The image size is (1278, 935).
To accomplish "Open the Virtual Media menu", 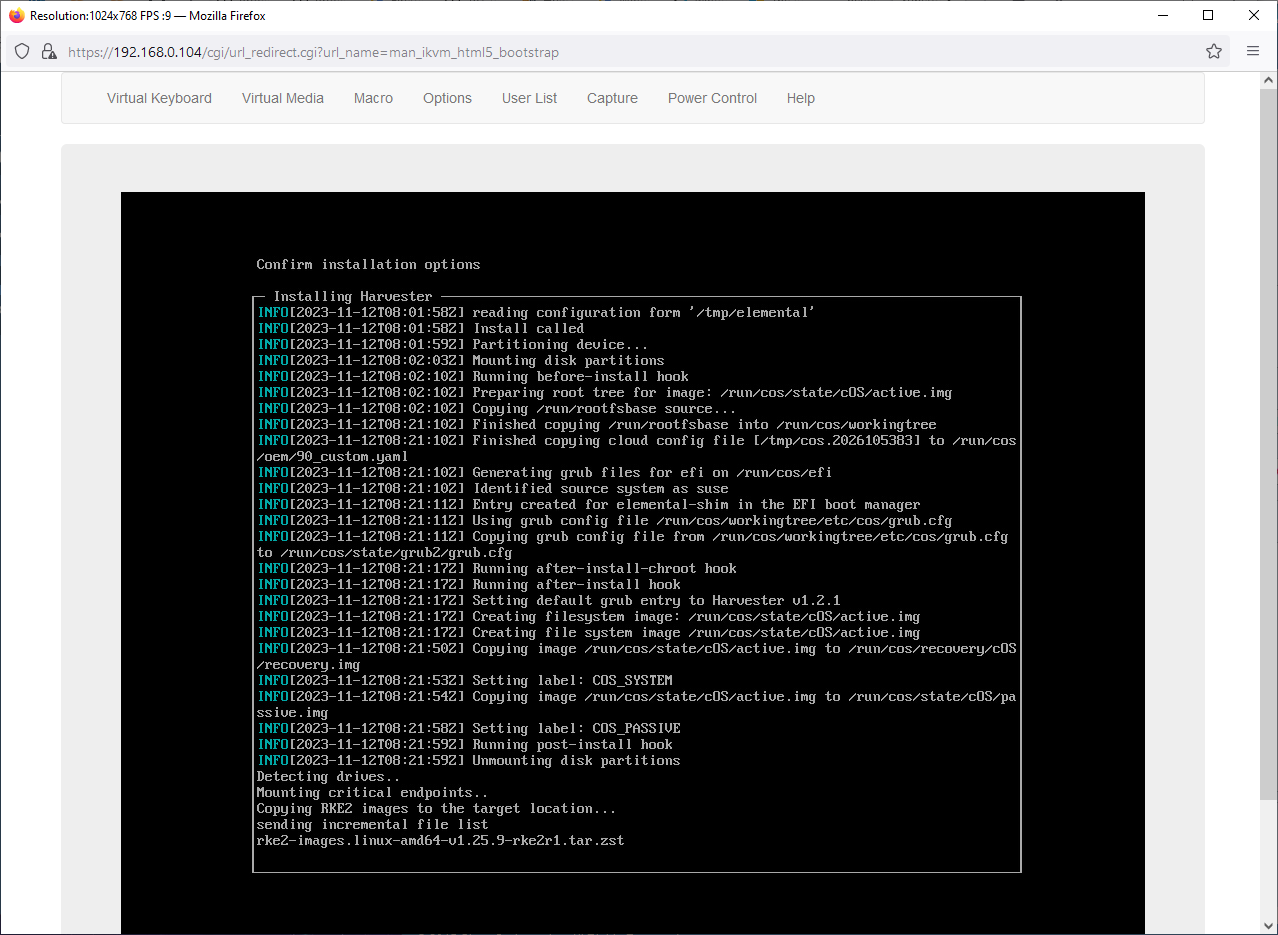I will tap(283, 98).
